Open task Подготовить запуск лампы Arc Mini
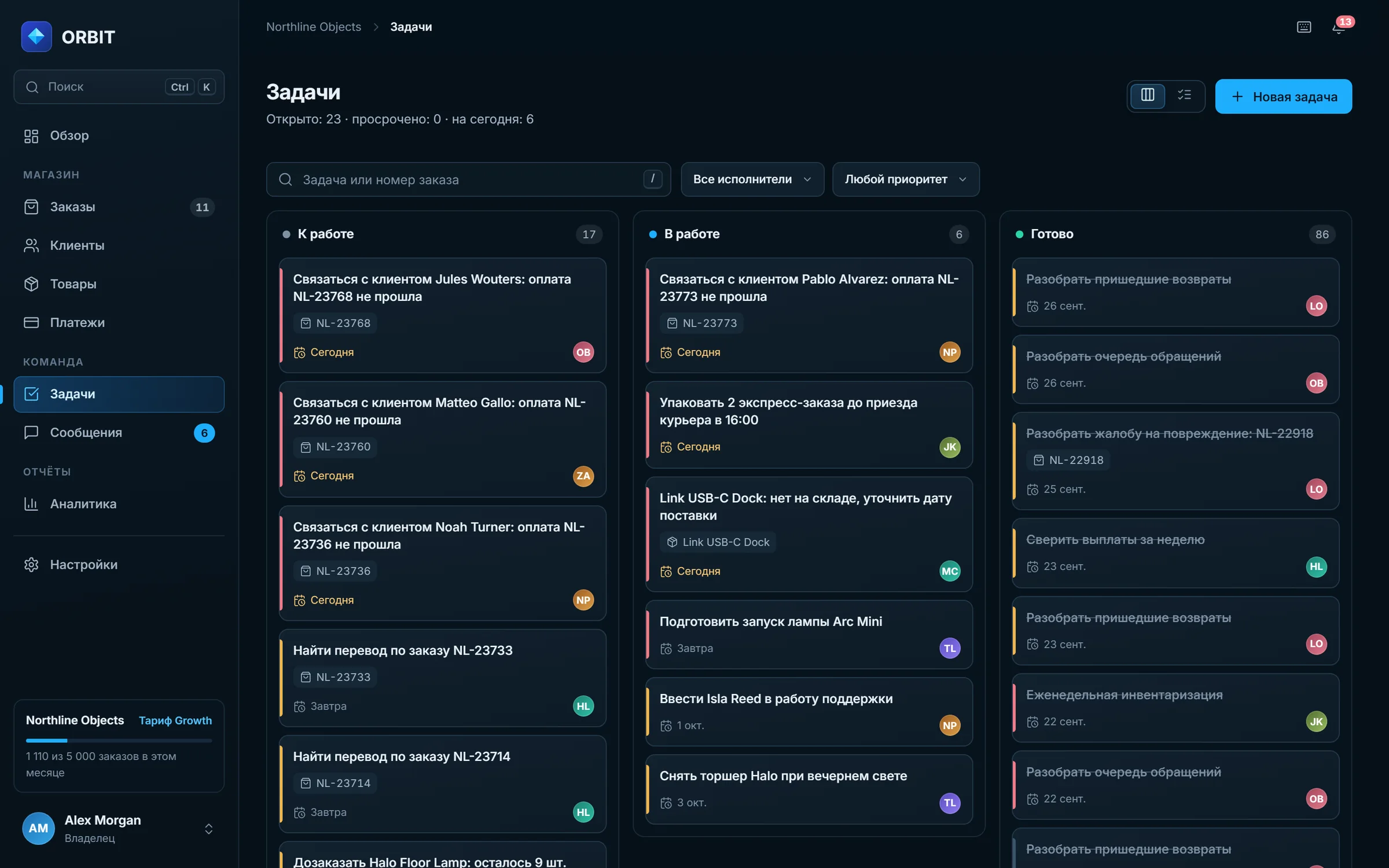 click(809, 635)
